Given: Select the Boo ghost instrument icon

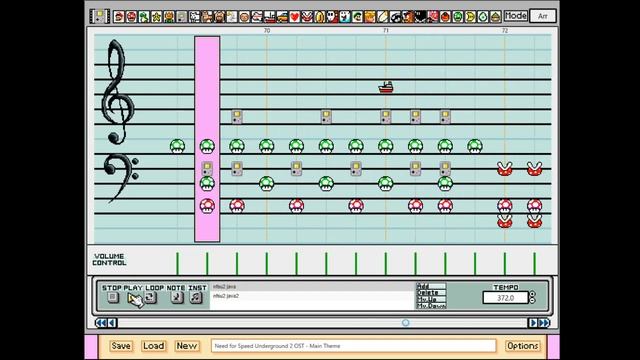Looking at the screenshot, I should [345, 17].
